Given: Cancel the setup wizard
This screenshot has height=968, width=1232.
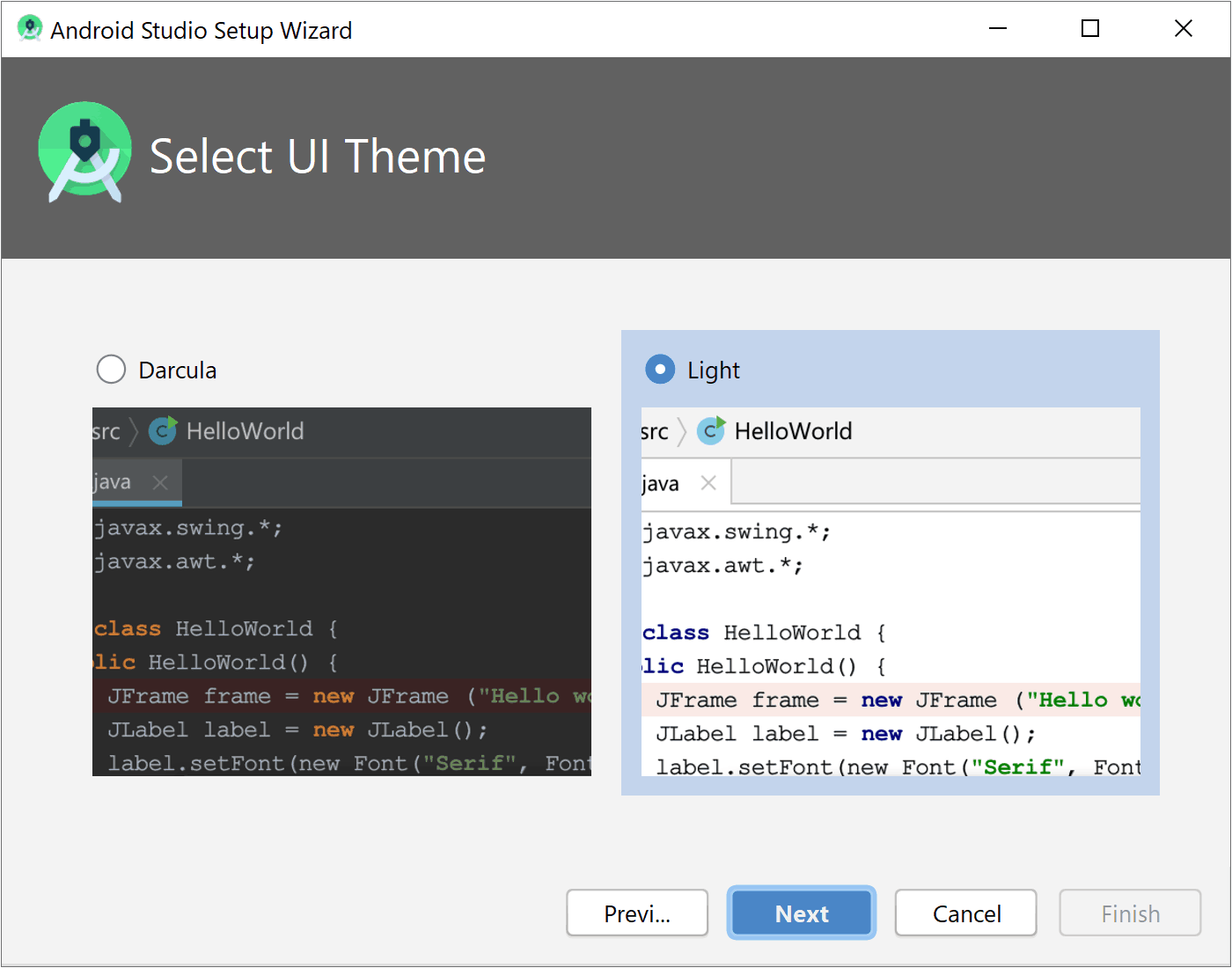Looking at the screenshot, I should click(966, 913).
